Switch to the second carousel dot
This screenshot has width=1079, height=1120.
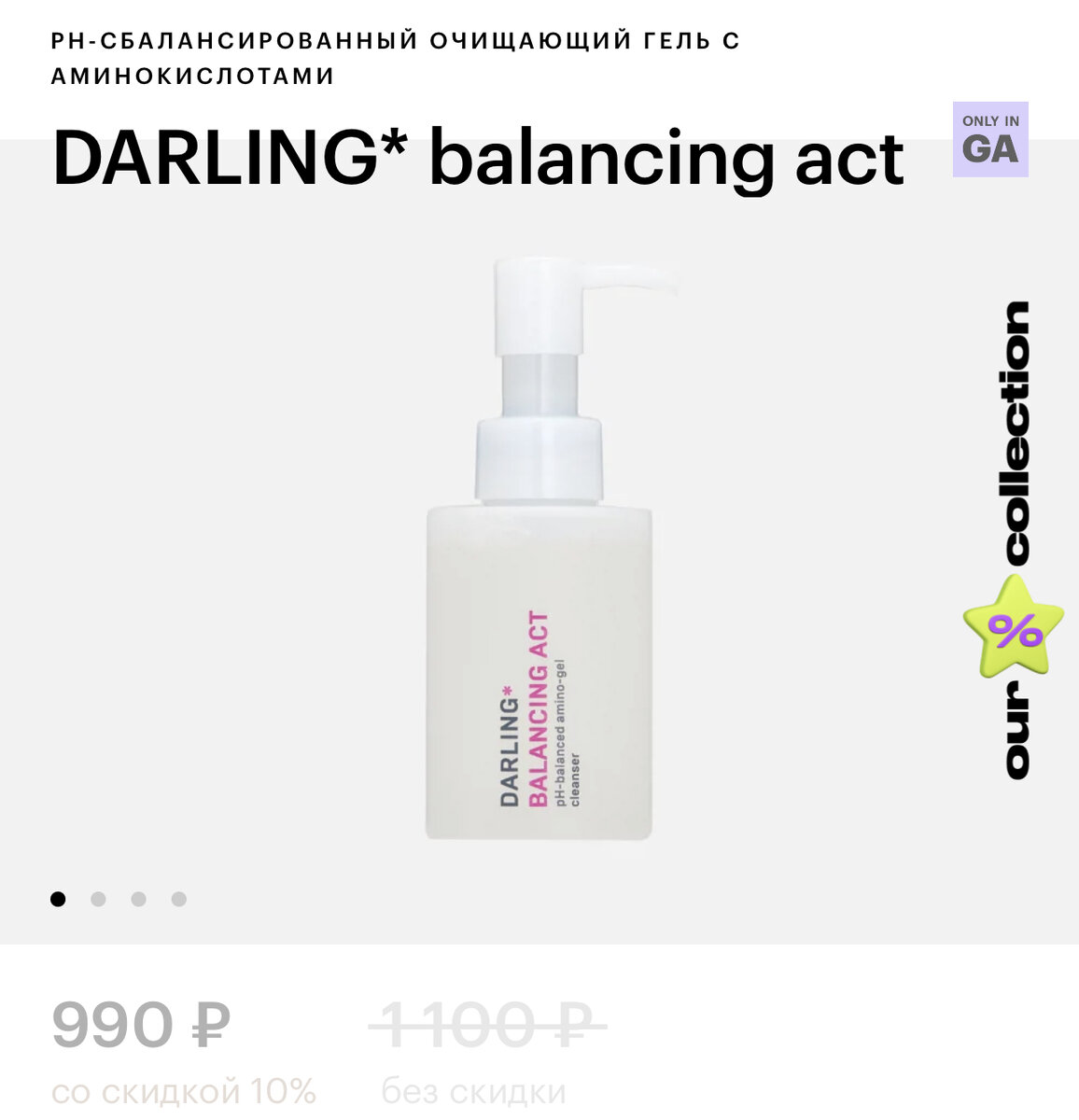[98, 899]
